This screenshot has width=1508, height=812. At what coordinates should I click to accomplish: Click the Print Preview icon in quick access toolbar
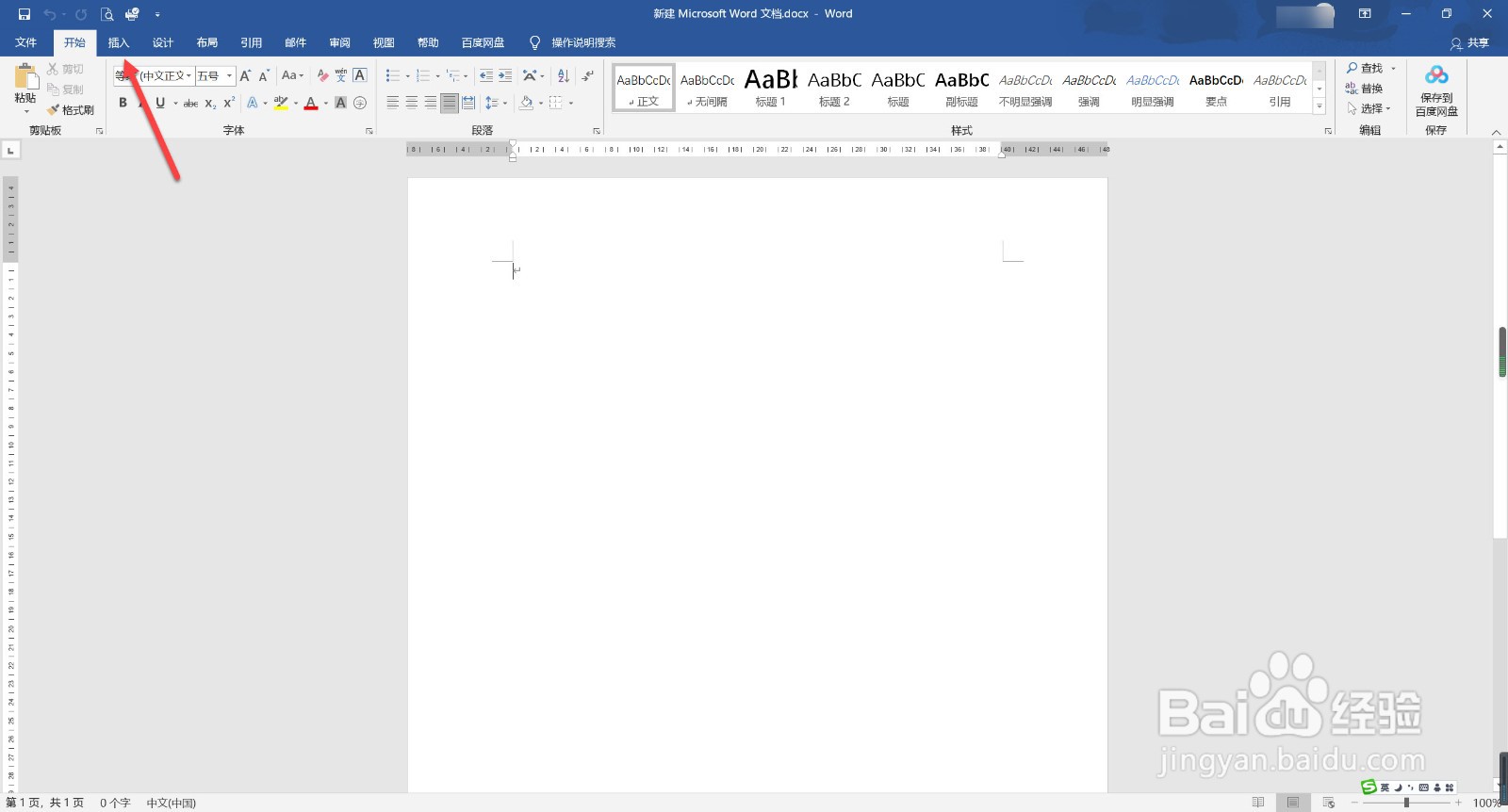[107, 14]
